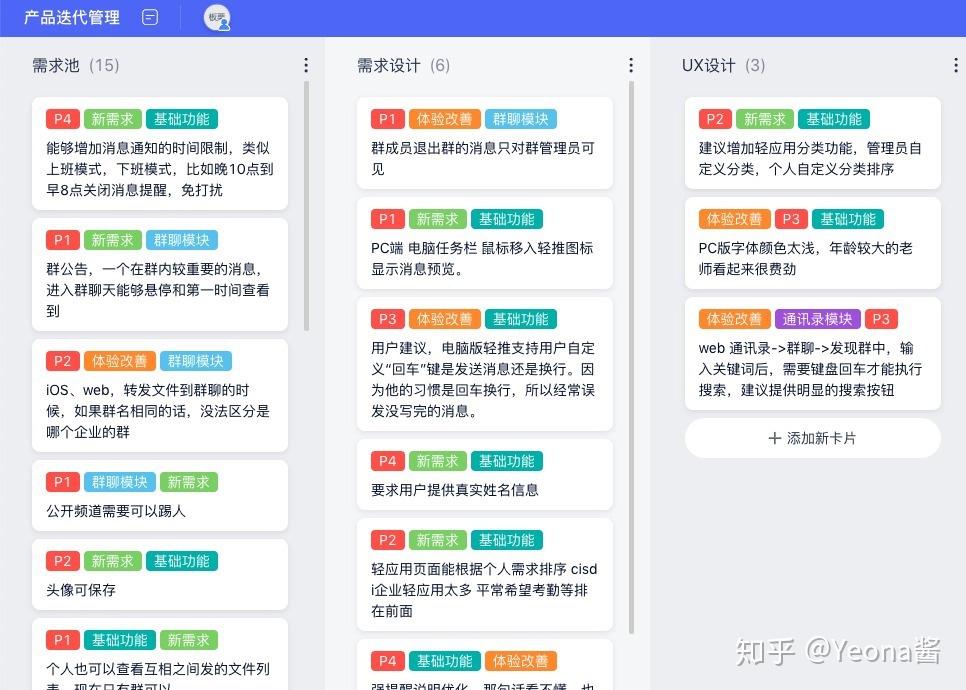Click the 需求池 column scrollbar
966x690 pixels.
coord(306,206)
